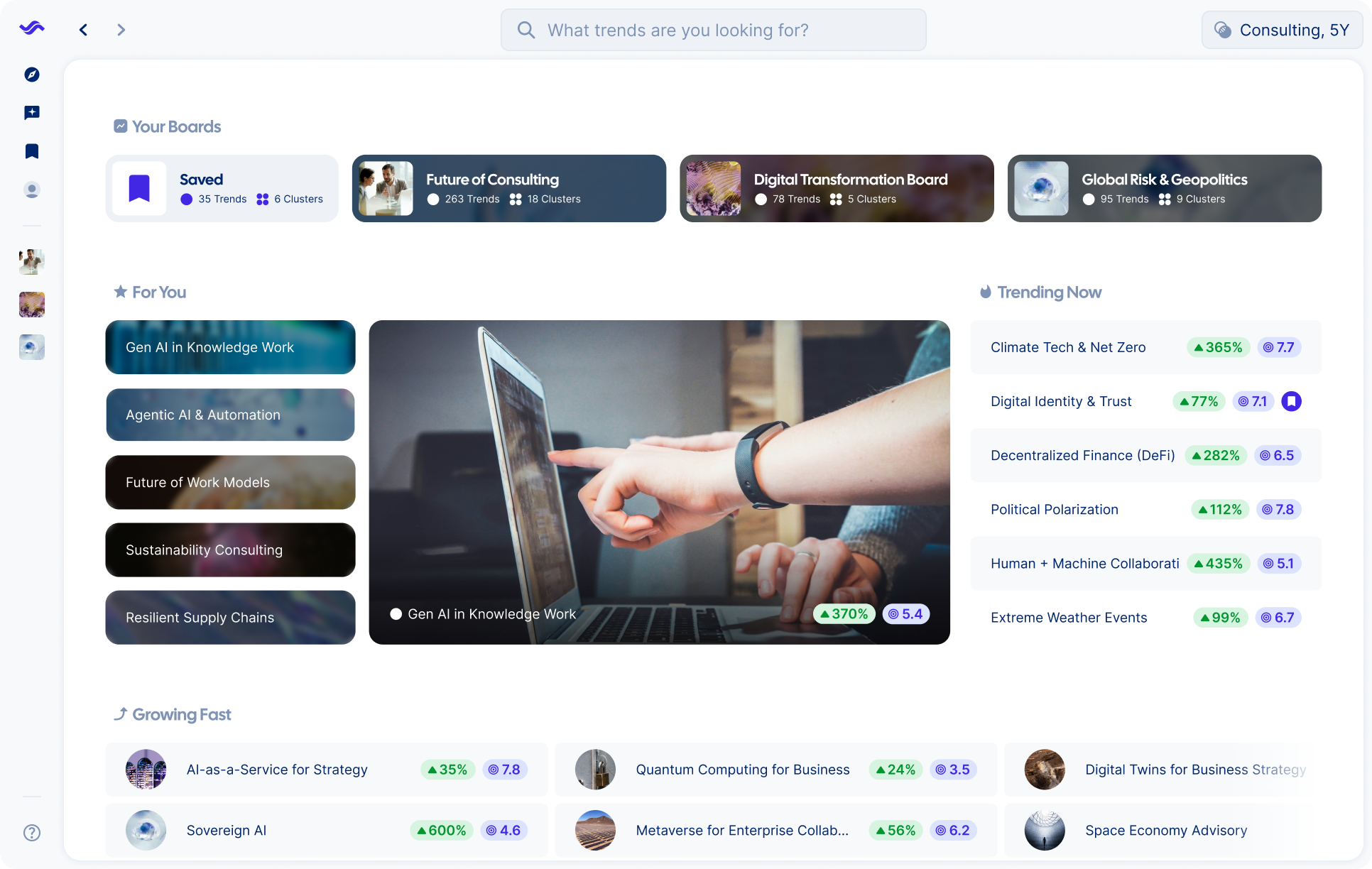
Task: Open the Digital Transformation Board
Action: pos(837,188)
